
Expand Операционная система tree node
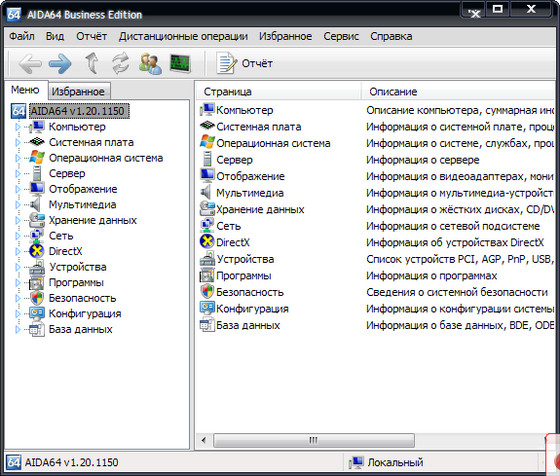point(18,158)
